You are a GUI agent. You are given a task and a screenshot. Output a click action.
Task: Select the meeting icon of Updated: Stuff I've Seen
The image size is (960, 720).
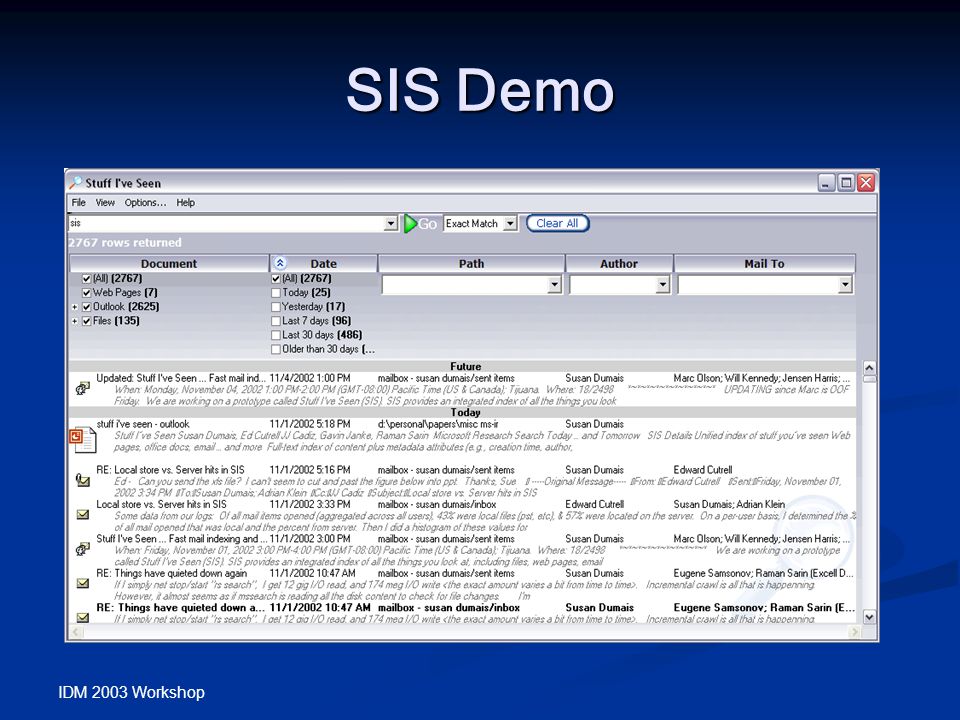pos(83,388)
